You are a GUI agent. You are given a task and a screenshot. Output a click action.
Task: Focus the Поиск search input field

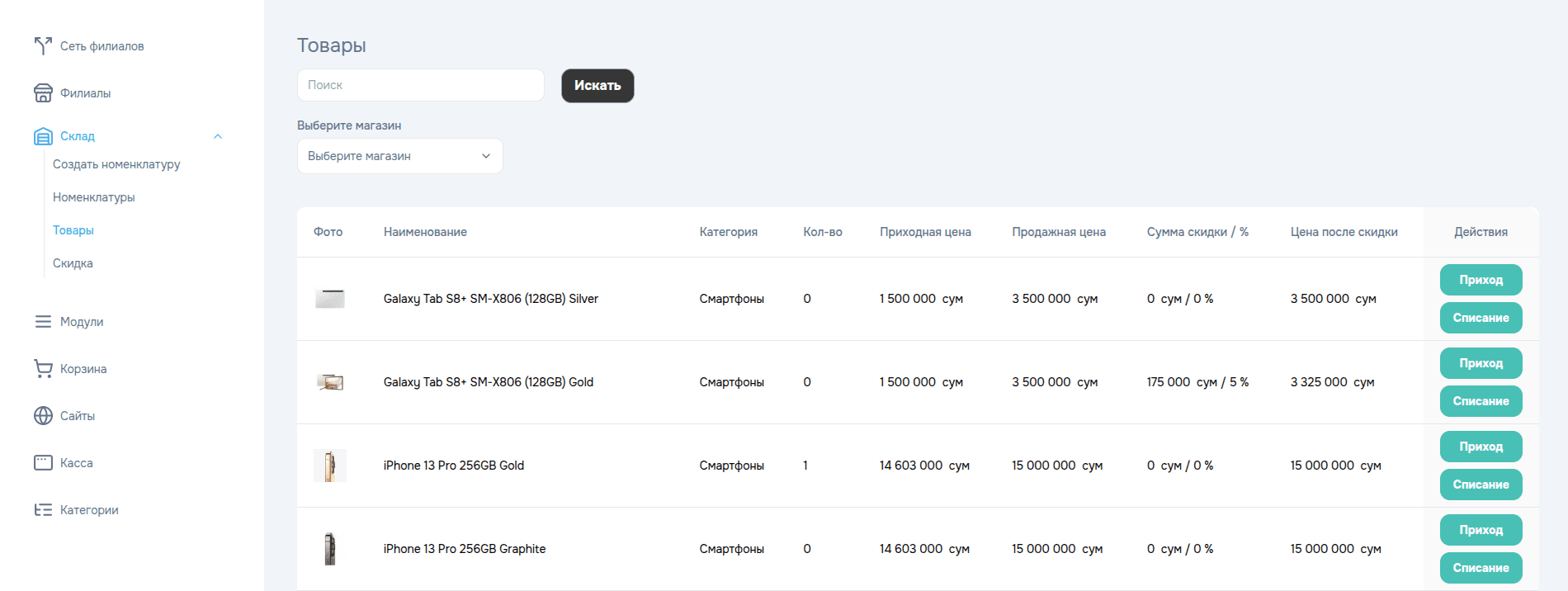tap(420, 85)
